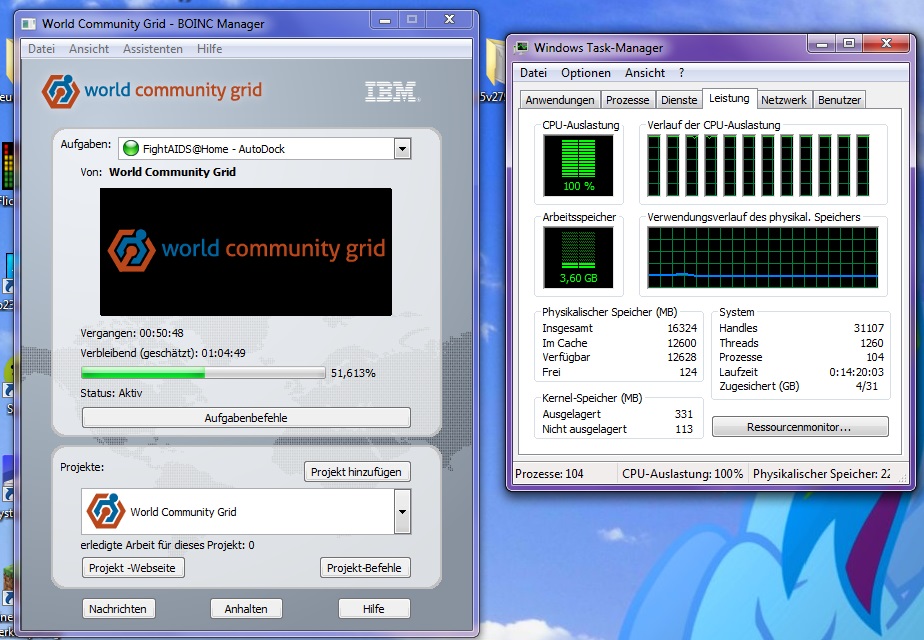Open the Hilfe menu in BOINC Manager
Image resolution: width=924 pixels, height=640 pixels.
(209, 49)
